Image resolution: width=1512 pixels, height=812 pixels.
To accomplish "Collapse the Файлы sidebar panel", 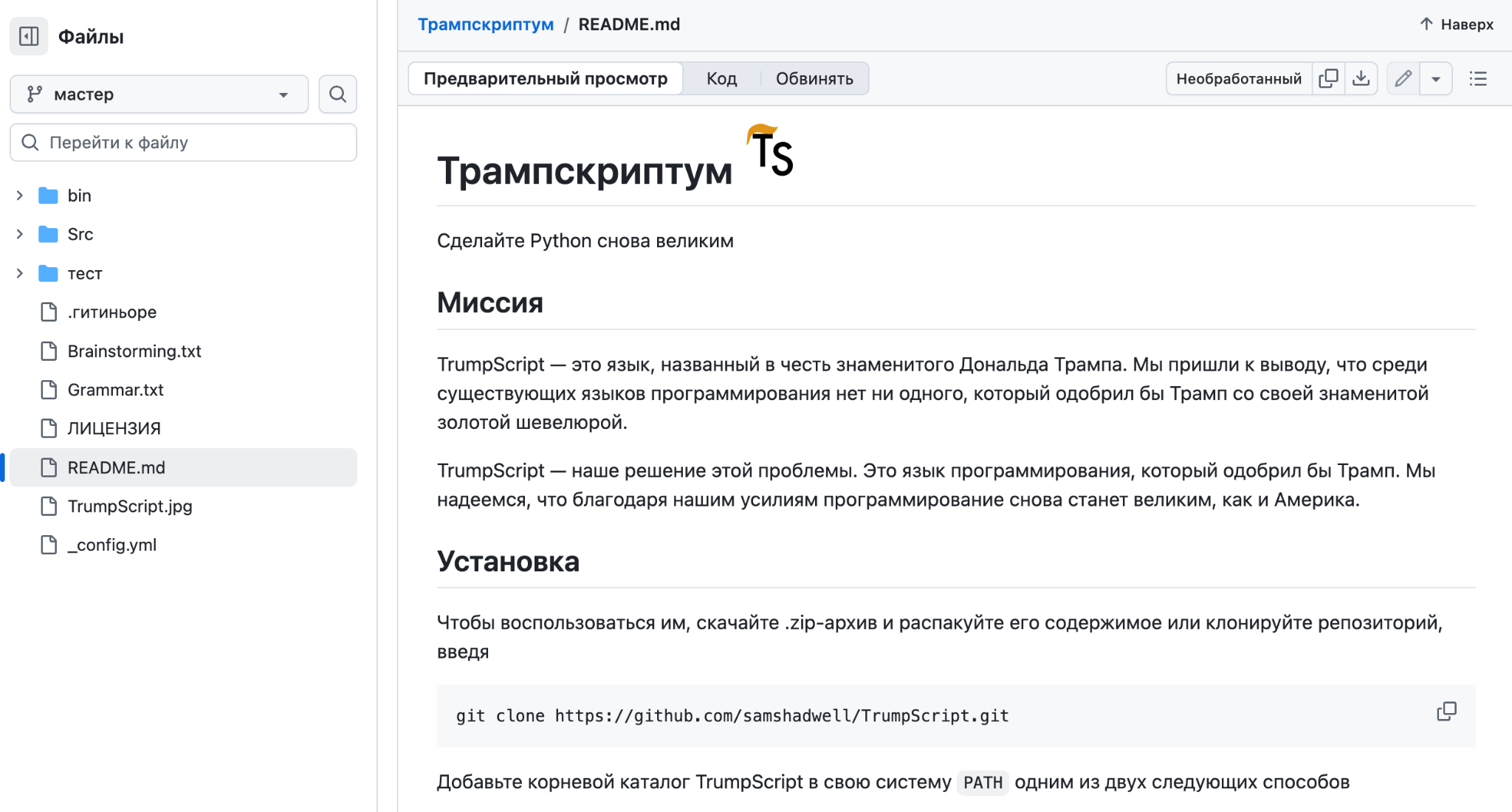I will (x=29, y=35).
